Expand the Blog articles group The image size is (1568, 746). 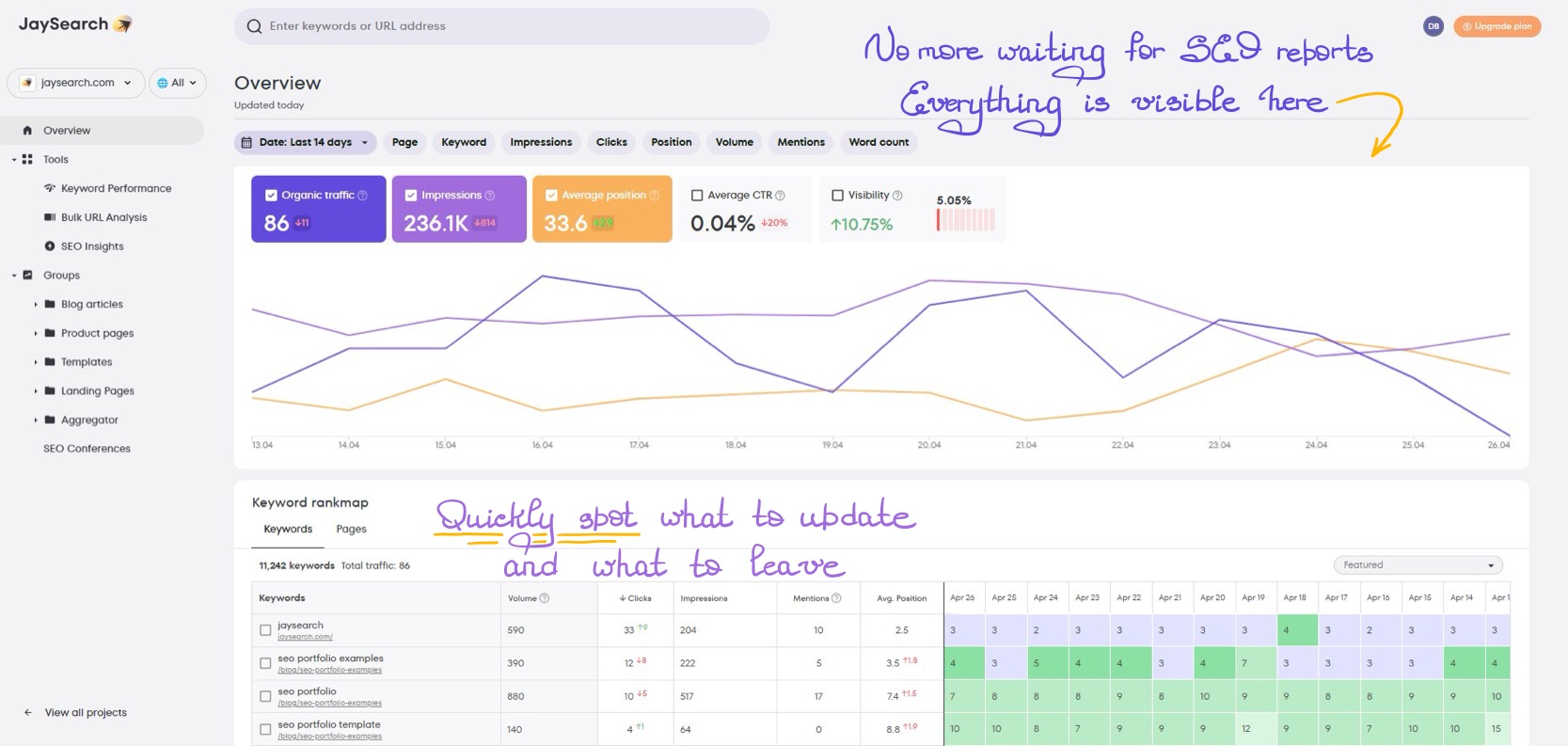click(36, 305)
